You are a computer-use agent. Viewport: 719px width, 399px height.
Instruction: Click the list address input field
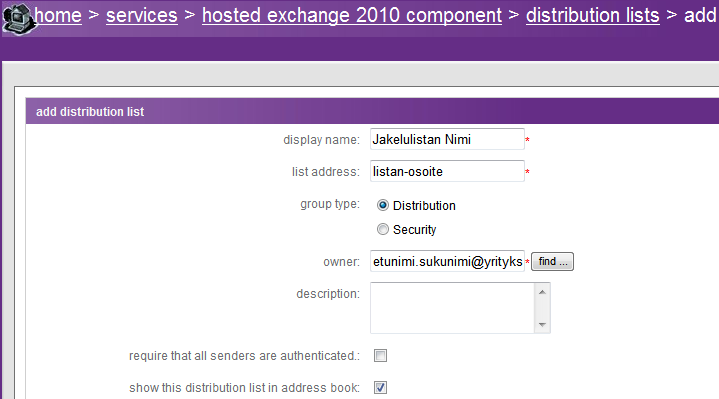447,171
